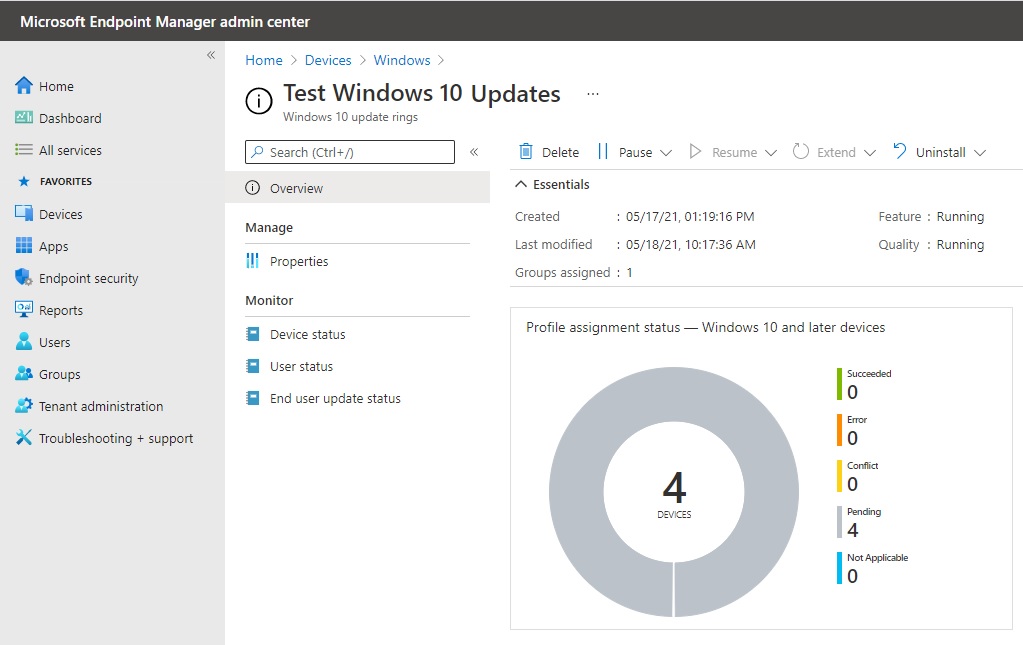Open the Pause dropdown arrow
Image resolution: width=1023 pixels, height=645 pixels.
pos(666,153)
